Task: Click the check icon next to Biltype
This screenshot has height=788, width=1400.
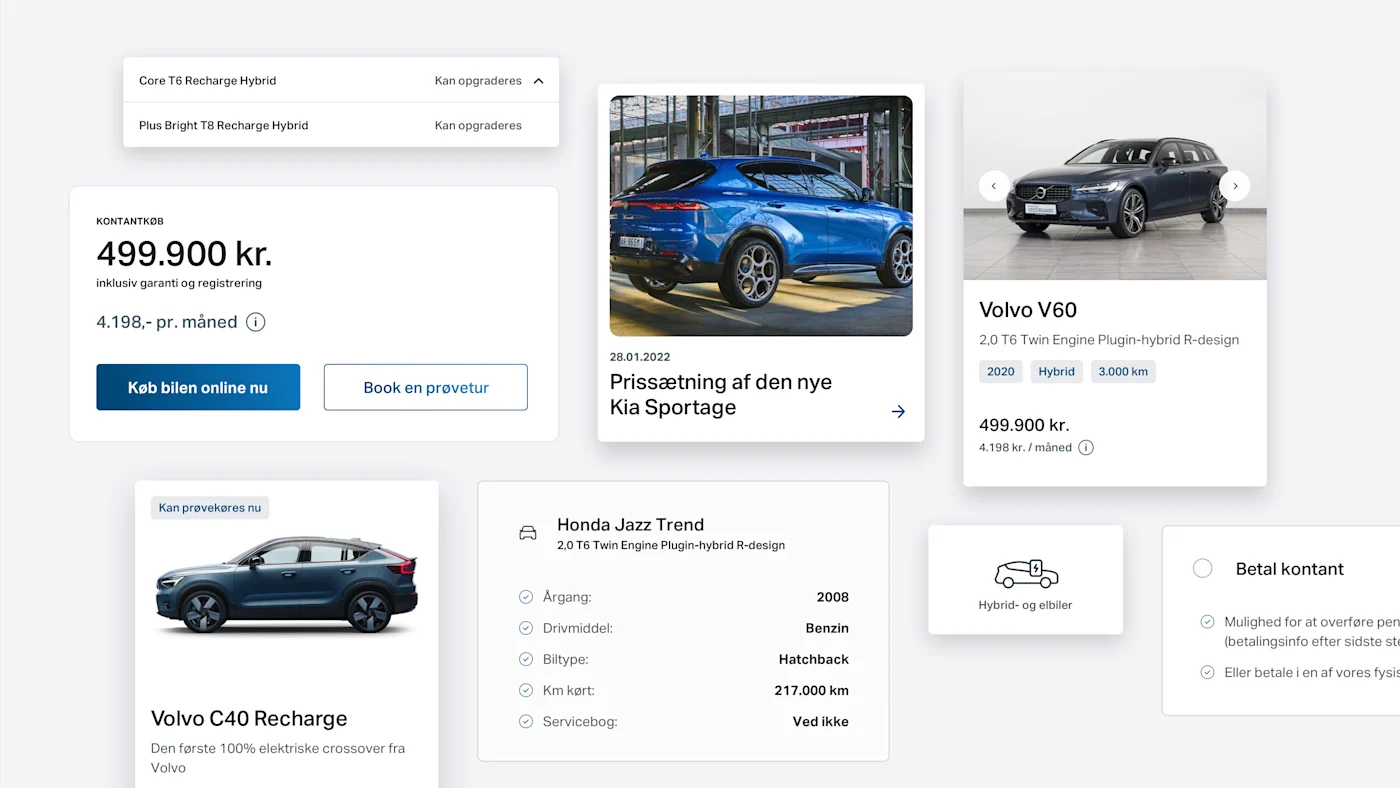Action: pyautogui.click(x=526, y=659)
